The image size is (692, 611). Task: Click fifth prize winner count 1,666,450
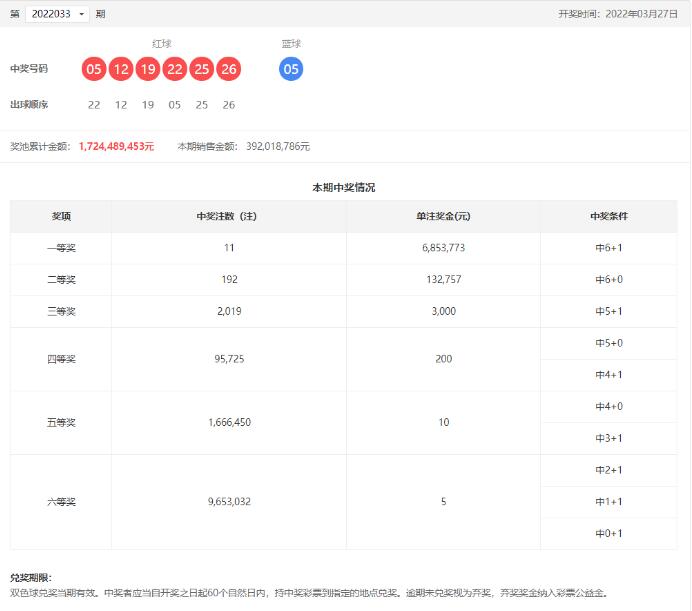tap(229, 422)
